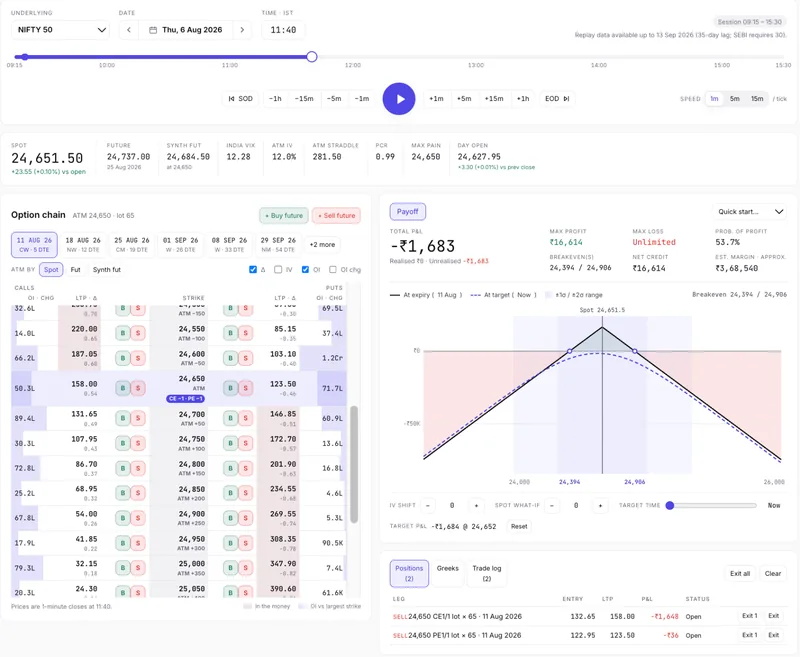
Task: Set replay speed to 5m per tick
Action: coord(735,98)
